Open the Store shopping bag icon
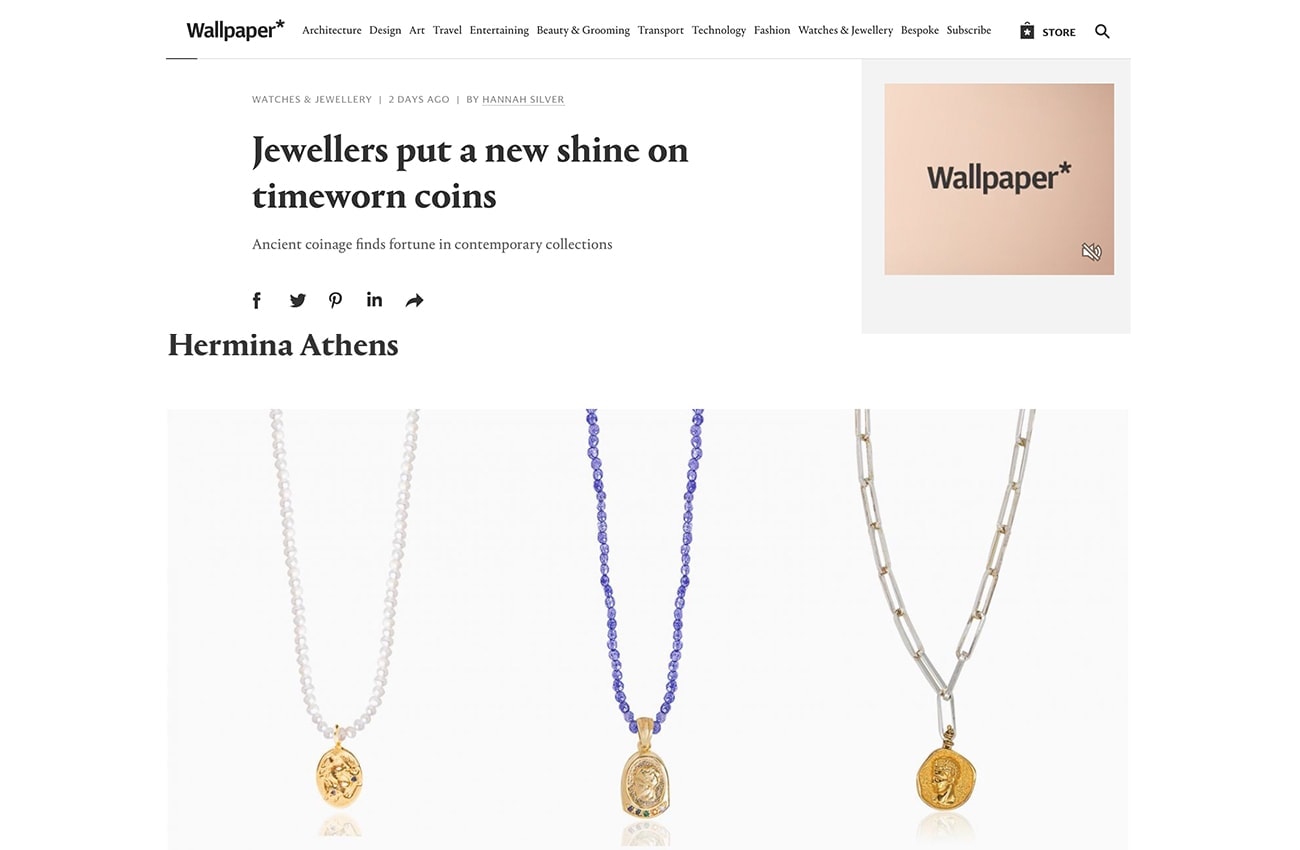1300x850 pixels. click(x=1027, y=31)
